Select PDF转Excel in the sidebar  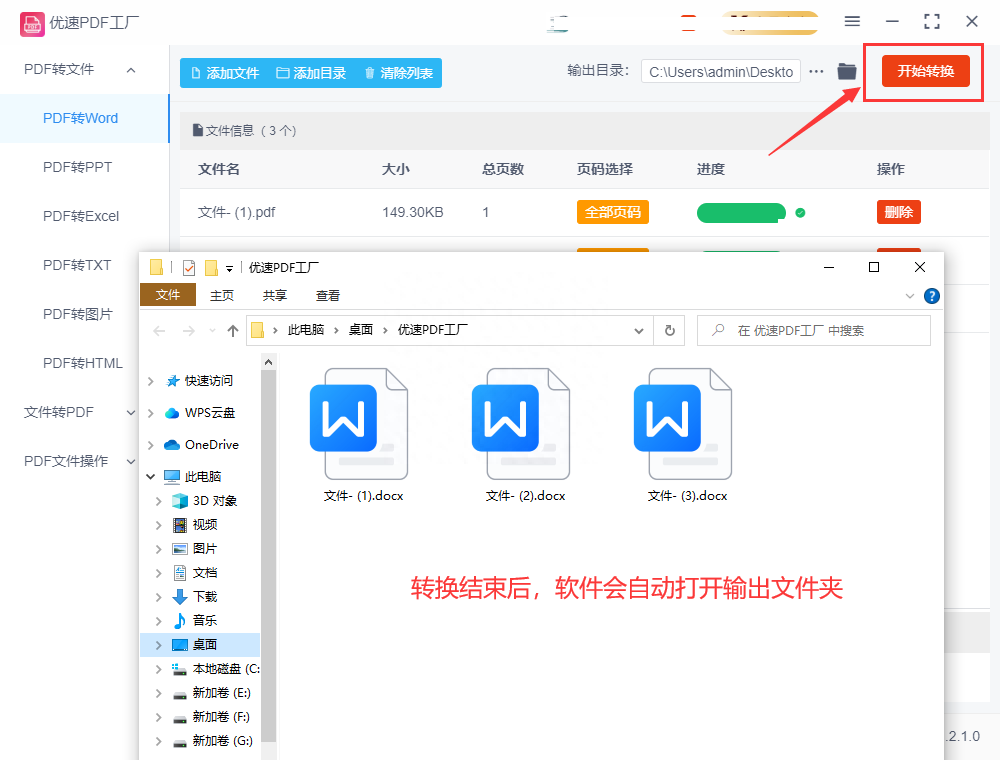[x=80, y=216]
